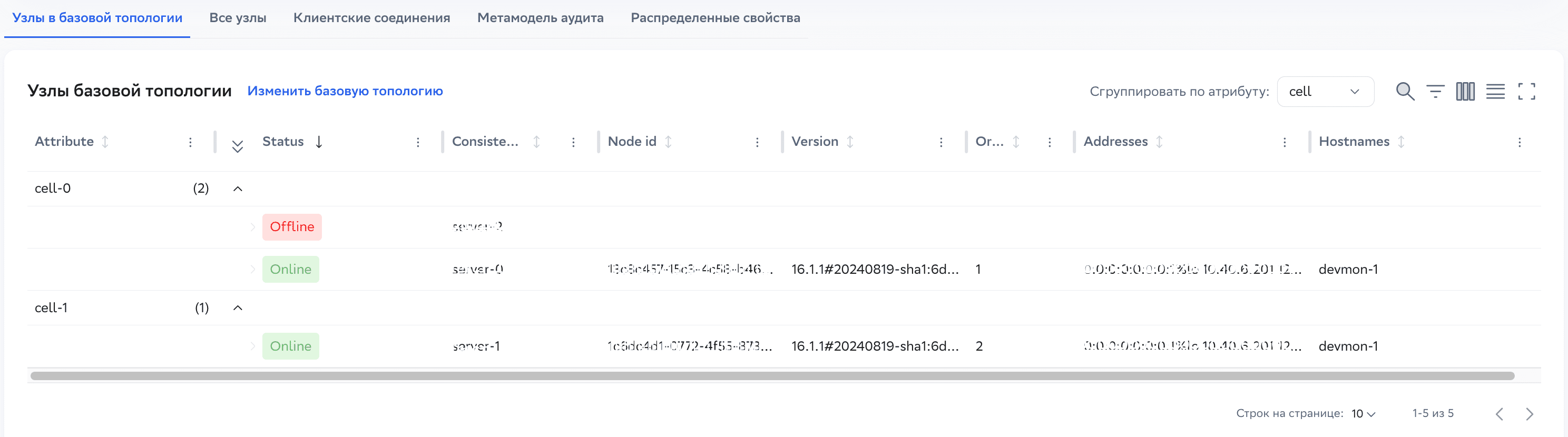This screenshot has width=1568, height=437.
Task: Open Node id column options menu
Action: [757, 142]
